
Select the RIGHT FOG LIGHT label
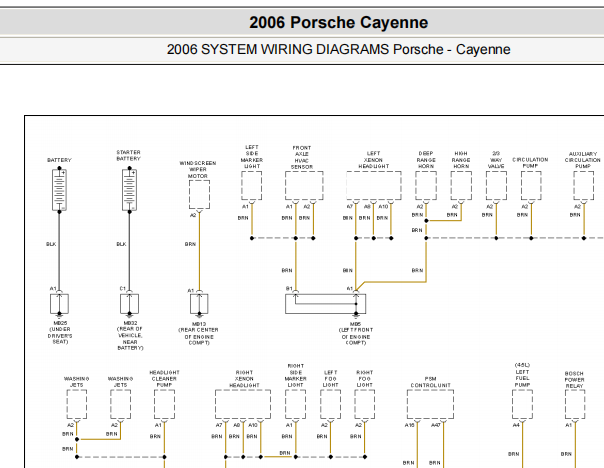coord(365,379)
